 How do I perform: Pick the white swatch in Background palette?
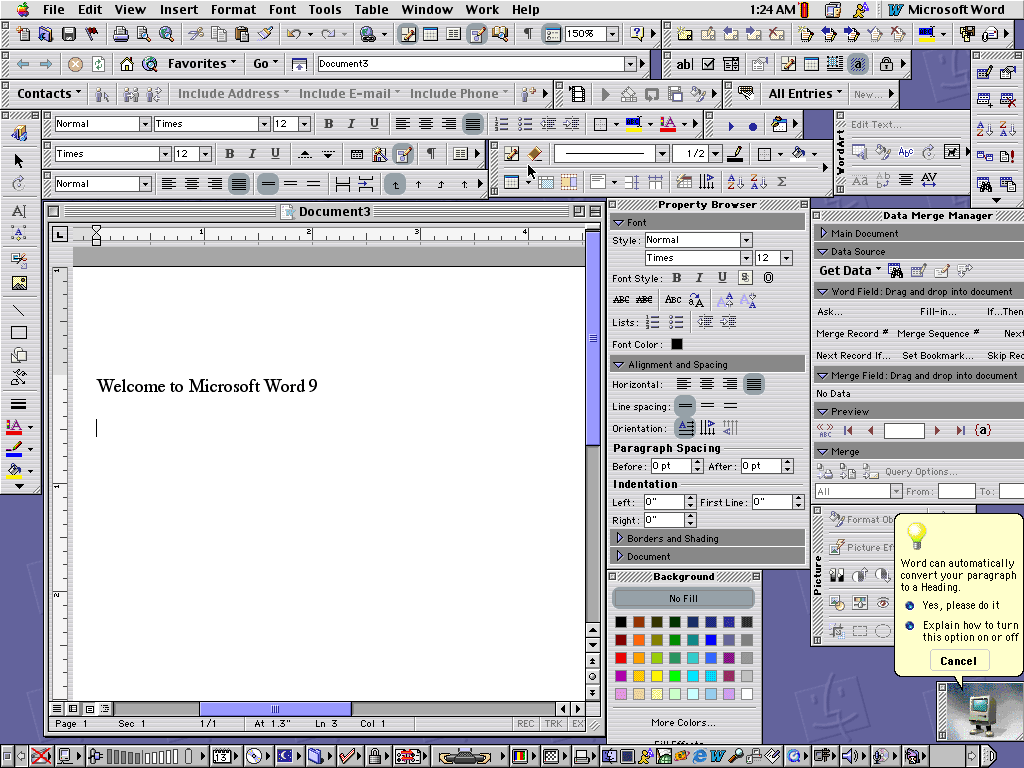tap(746, 694)
